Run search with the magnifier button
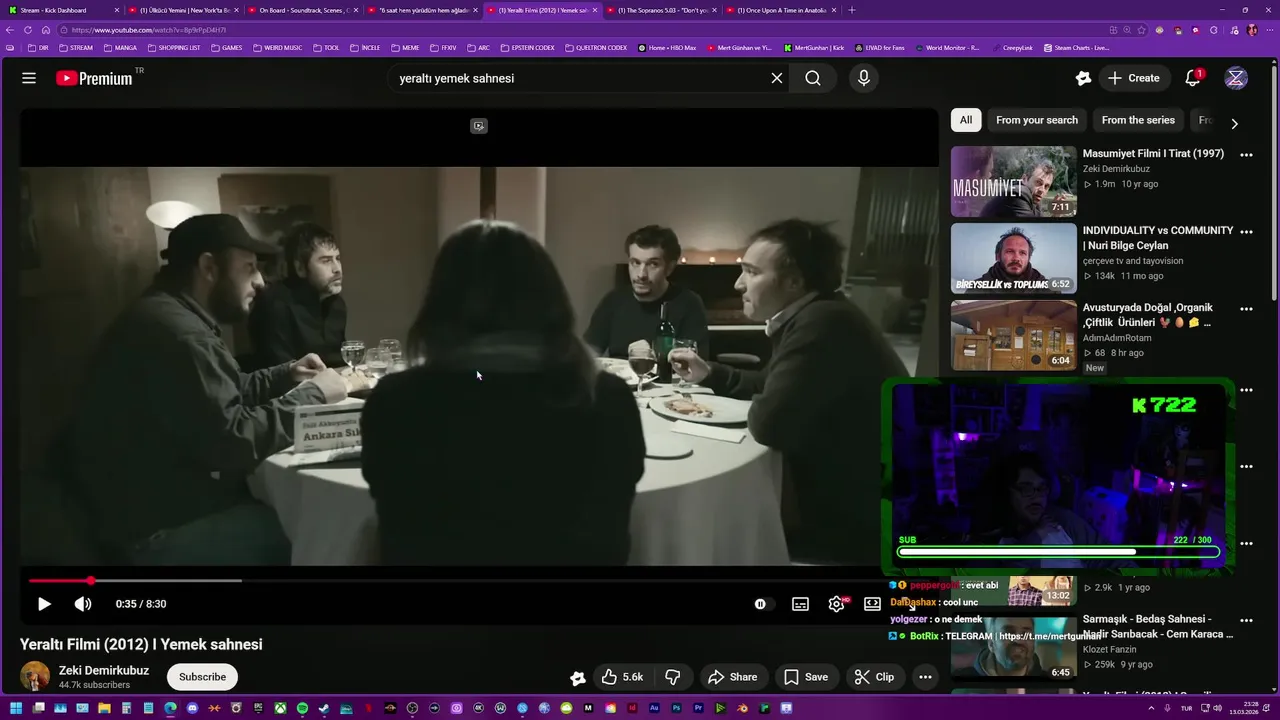Viewport: 1280px width, 720px height. (813, 78)
